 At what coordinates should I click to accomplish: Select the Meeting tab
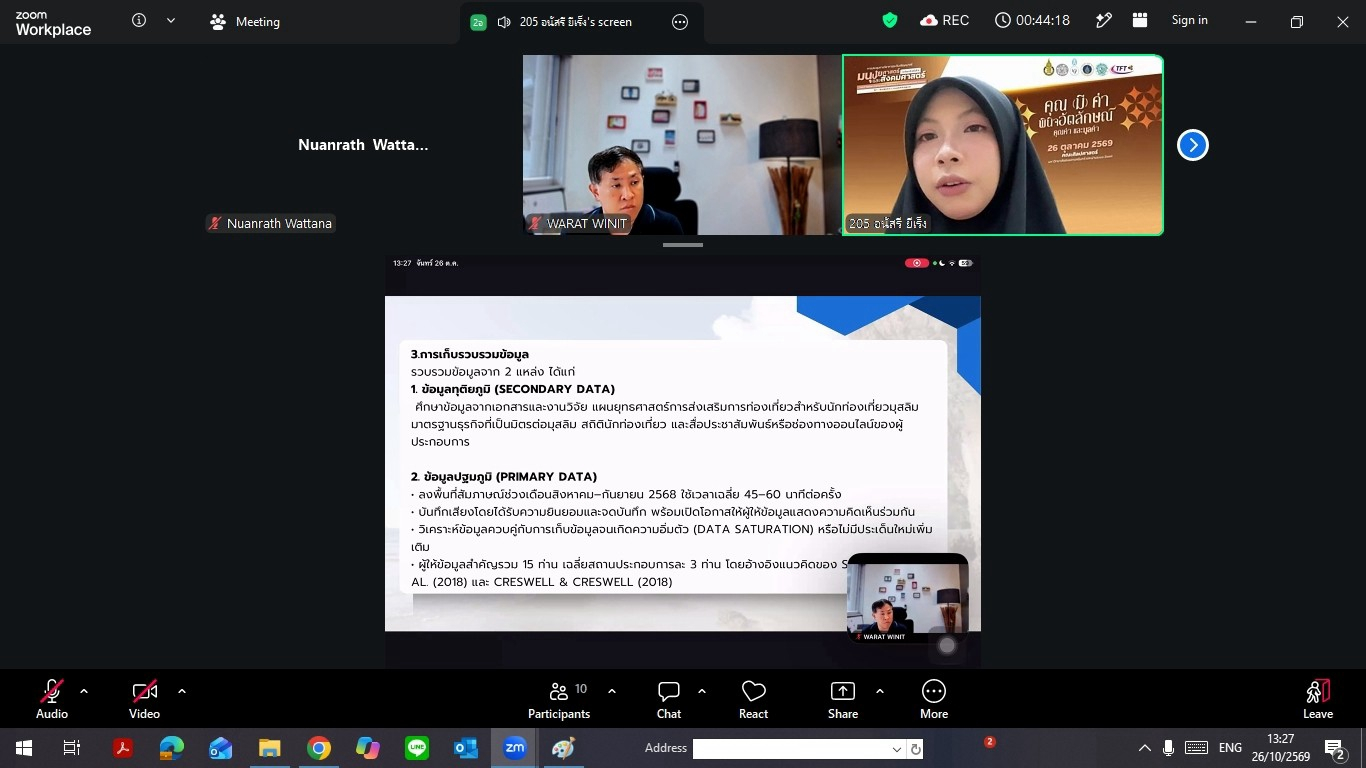coord(245,22)
